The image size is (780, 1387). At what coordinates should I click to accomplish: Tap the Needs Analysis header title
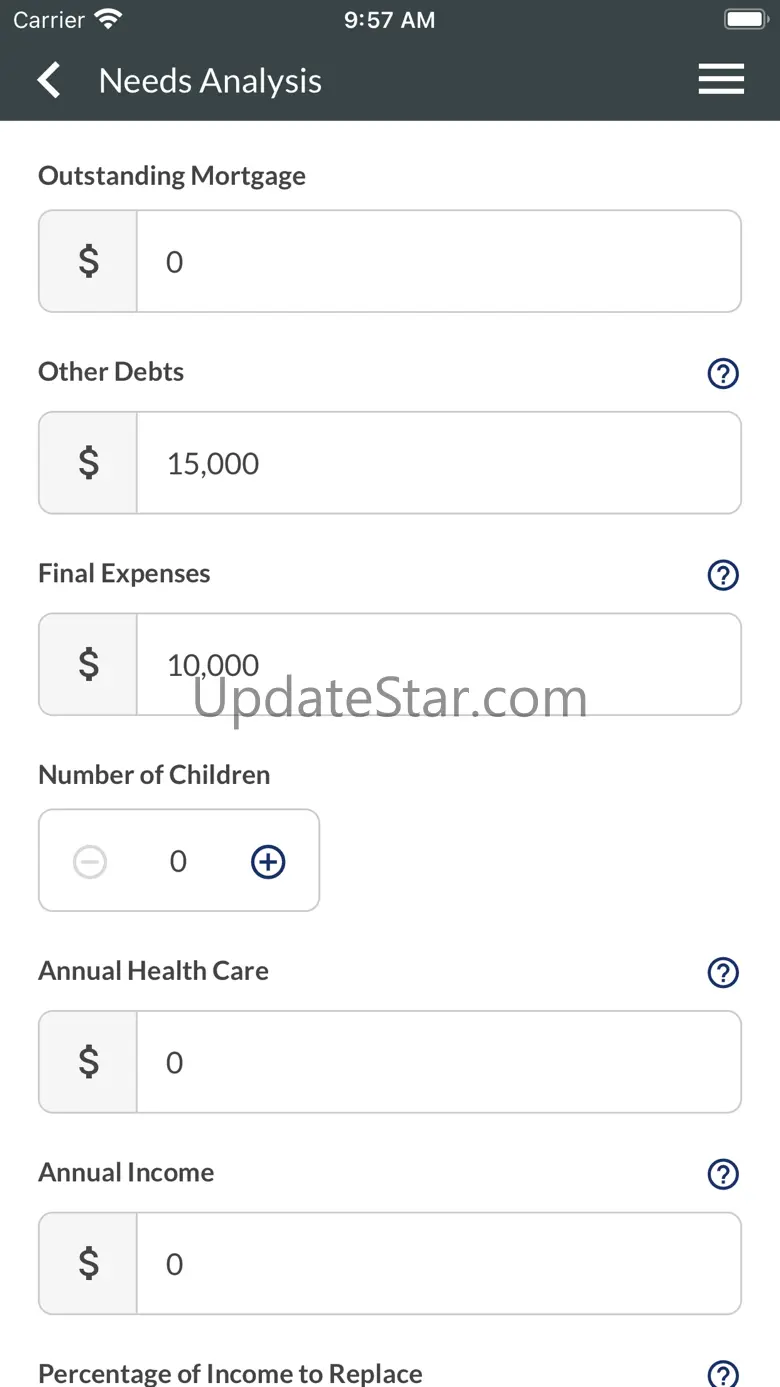point(210,81)
